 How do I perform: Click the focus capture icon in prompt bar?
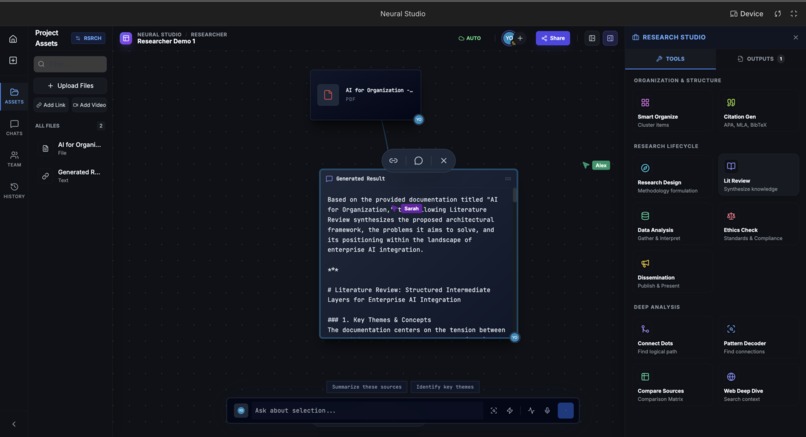pyautogui.click(x=493, y=410)
